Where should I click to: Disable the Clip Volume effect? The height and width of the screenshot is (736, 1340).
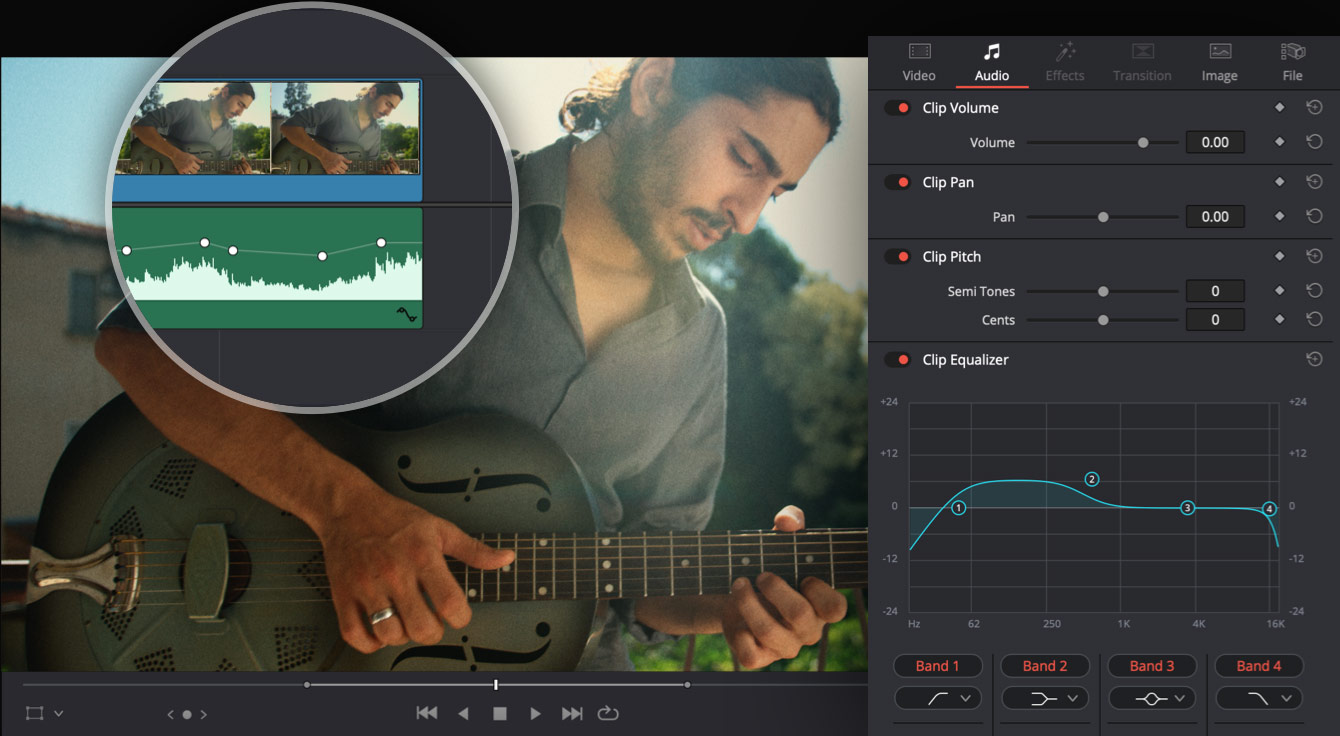897,107
